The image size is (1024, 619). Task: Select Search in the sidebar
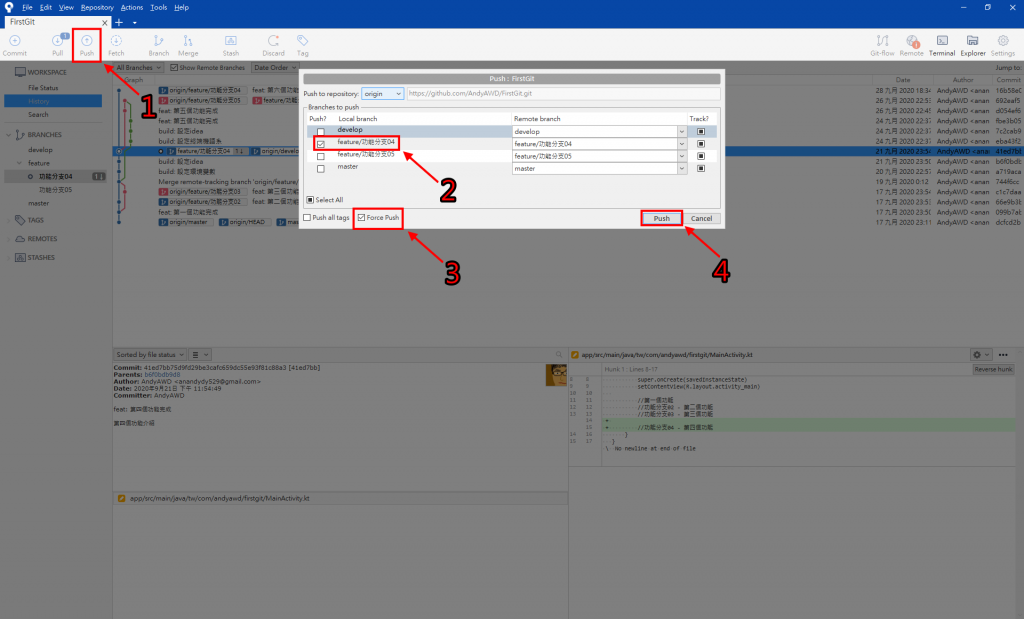[38, 114]
